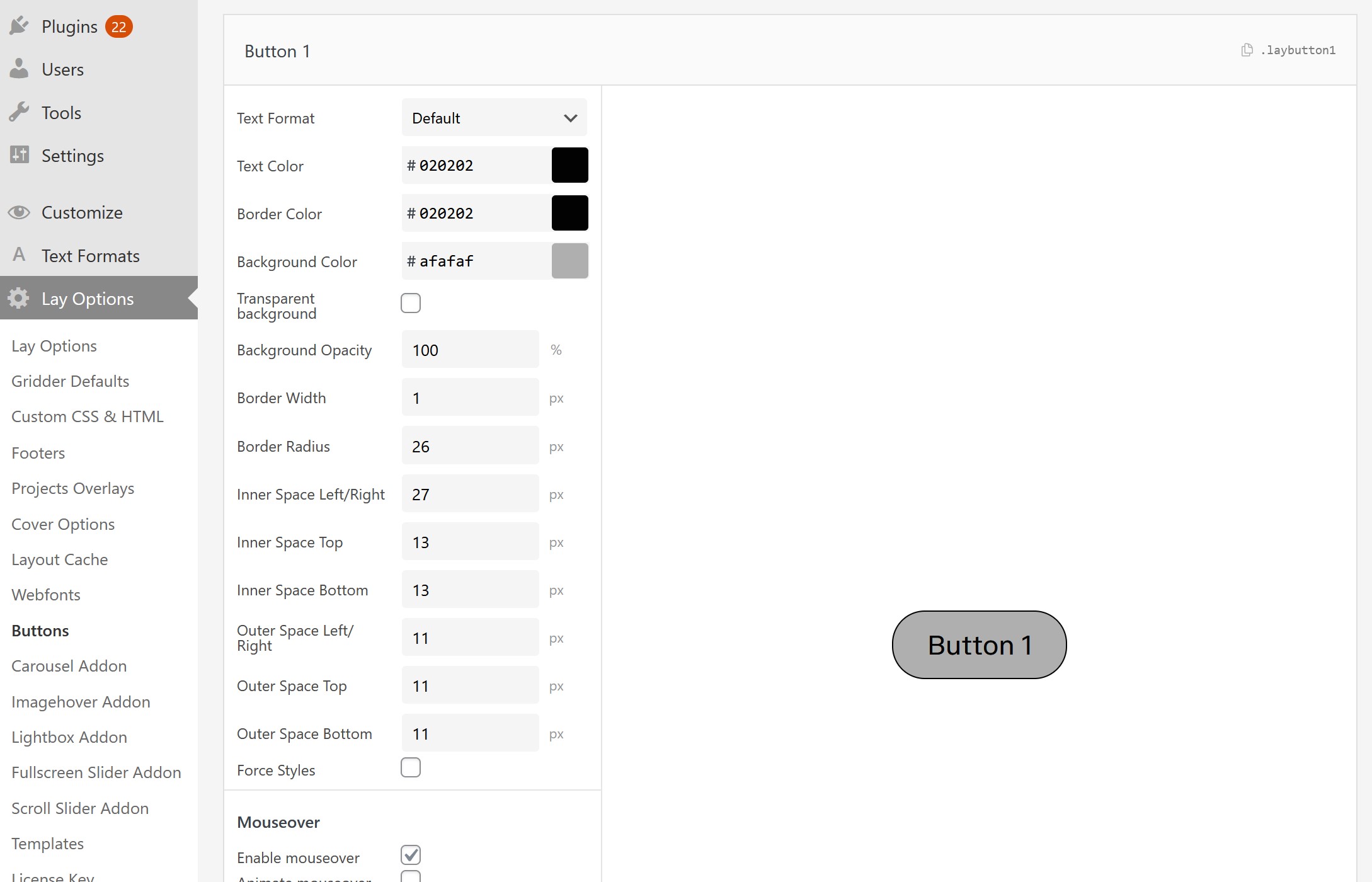The image size is (1372, 882).
Task: Click copy icon beside .laybutton1 class
Action: point(1247,50)
